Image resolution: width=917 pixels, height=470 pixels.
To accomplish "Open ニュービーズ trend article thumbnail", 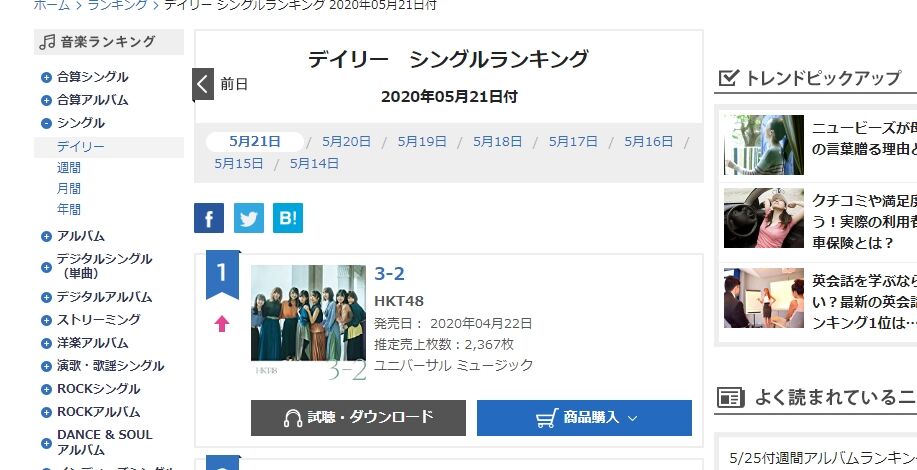I will click(764, 145).
